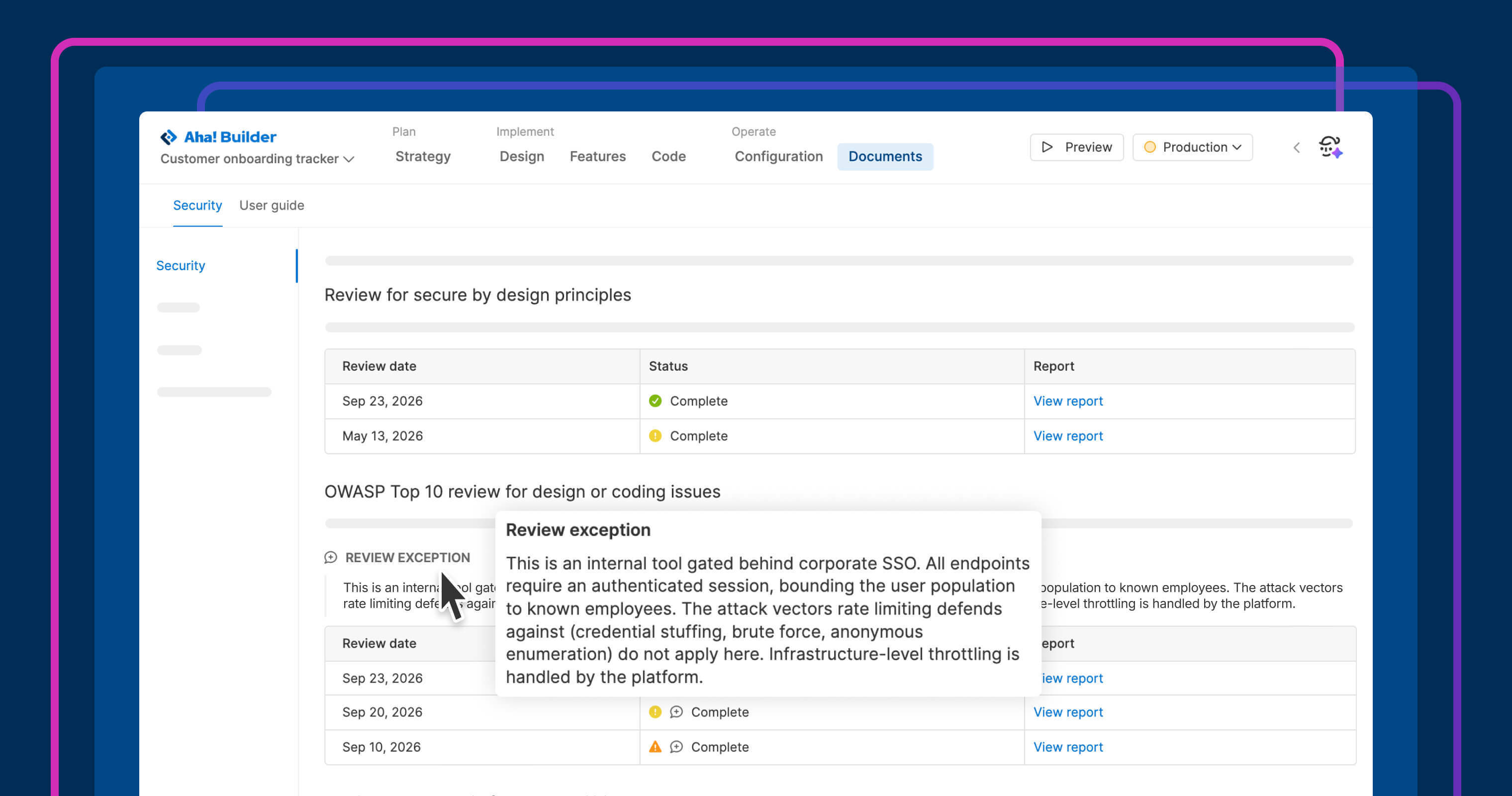Click the Sep 23, 2026 date in first table
Screen dimensions: 1512x796
coord(382,401)
